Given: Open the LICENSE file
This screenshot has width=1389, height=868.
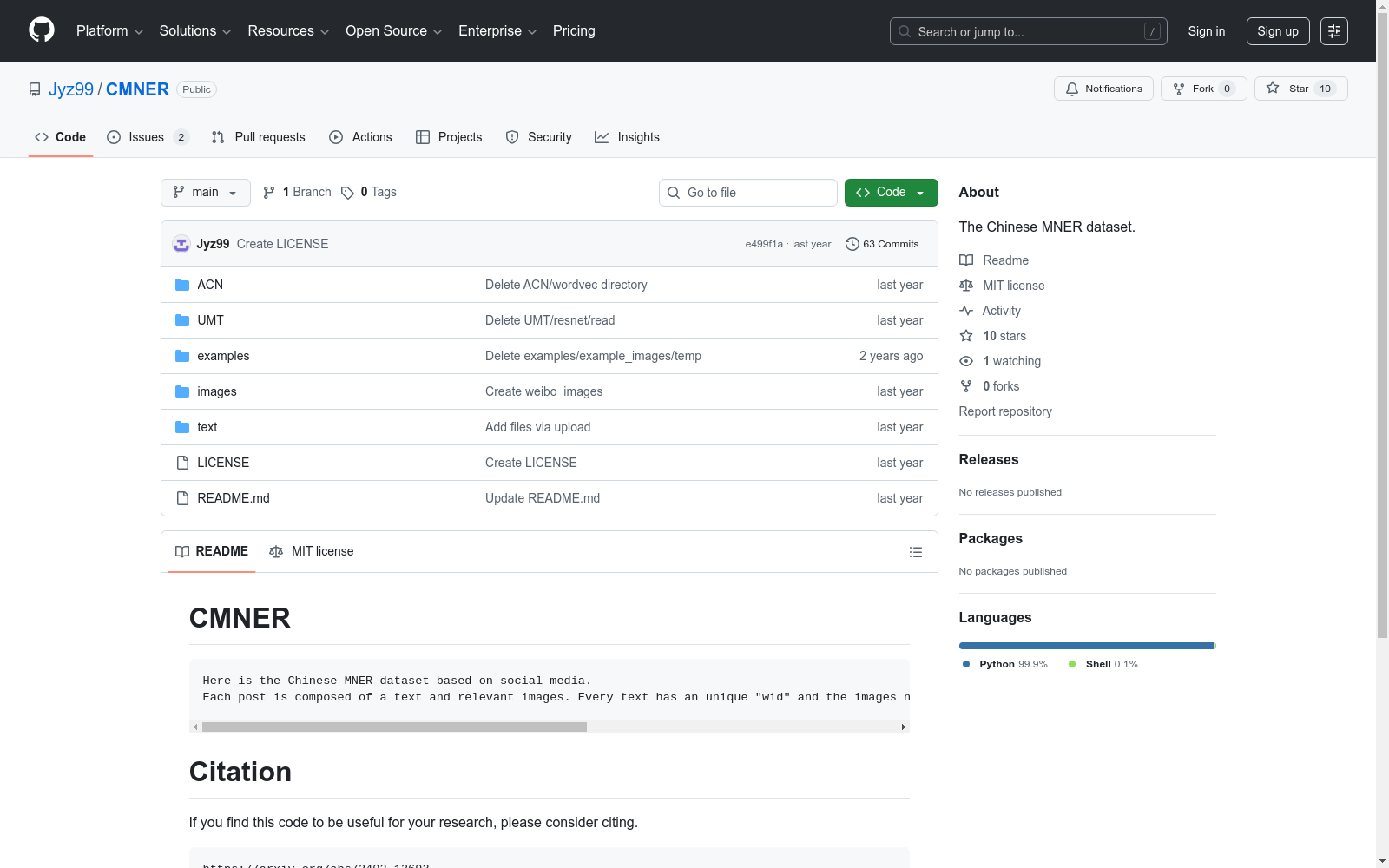Looking at the screenshot, I should point(223,463).
